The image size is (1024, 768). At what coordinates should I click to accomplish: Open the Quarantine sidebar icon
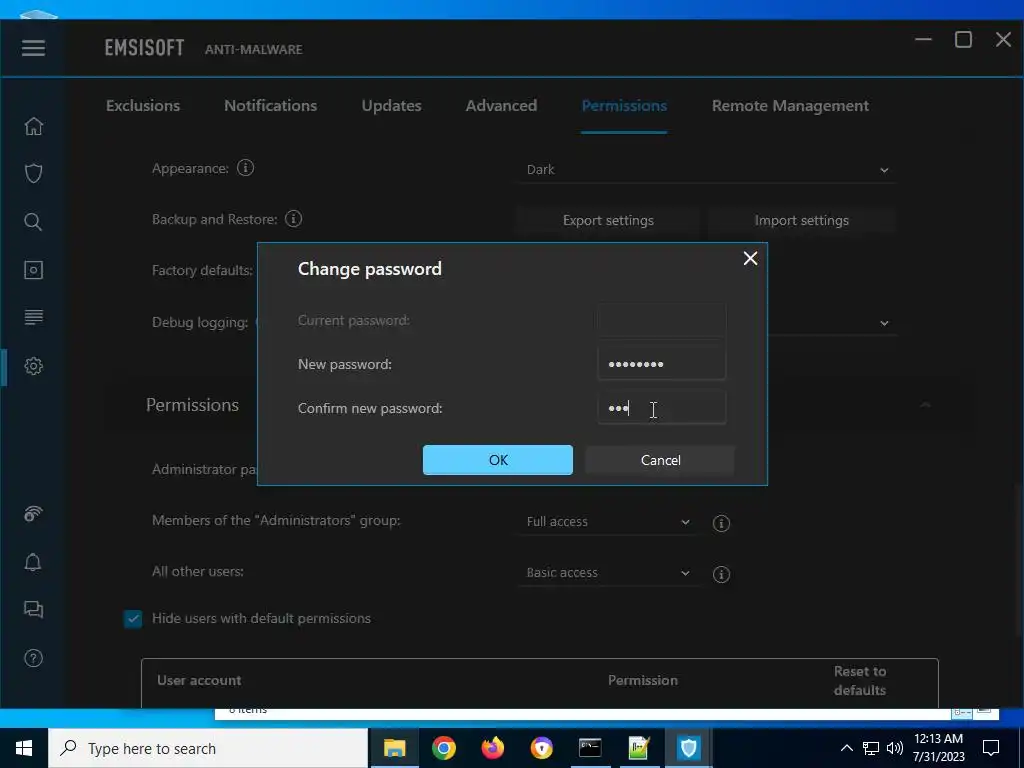point(33,270)
